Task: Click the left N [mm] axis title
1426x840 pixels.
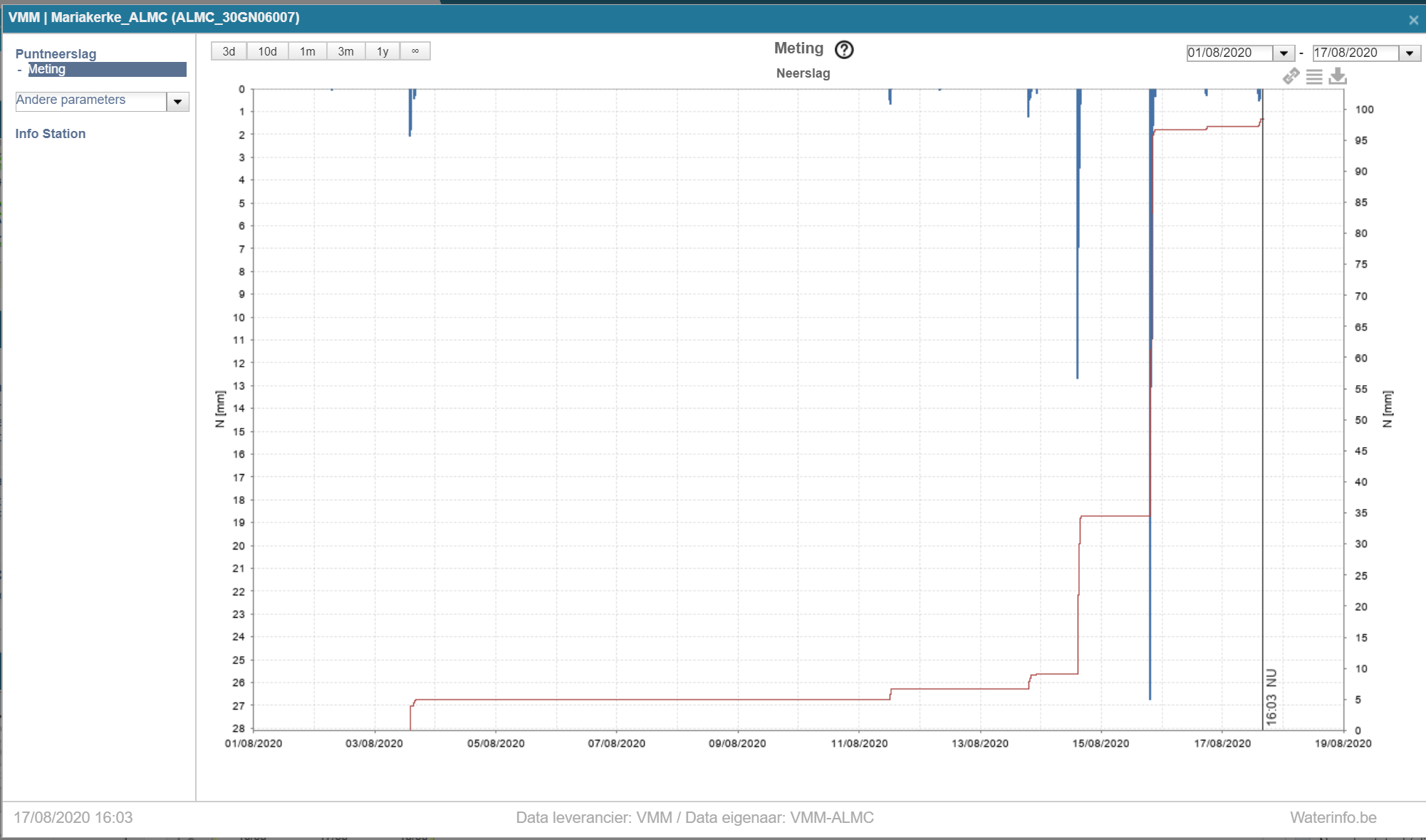Action: 219,409
